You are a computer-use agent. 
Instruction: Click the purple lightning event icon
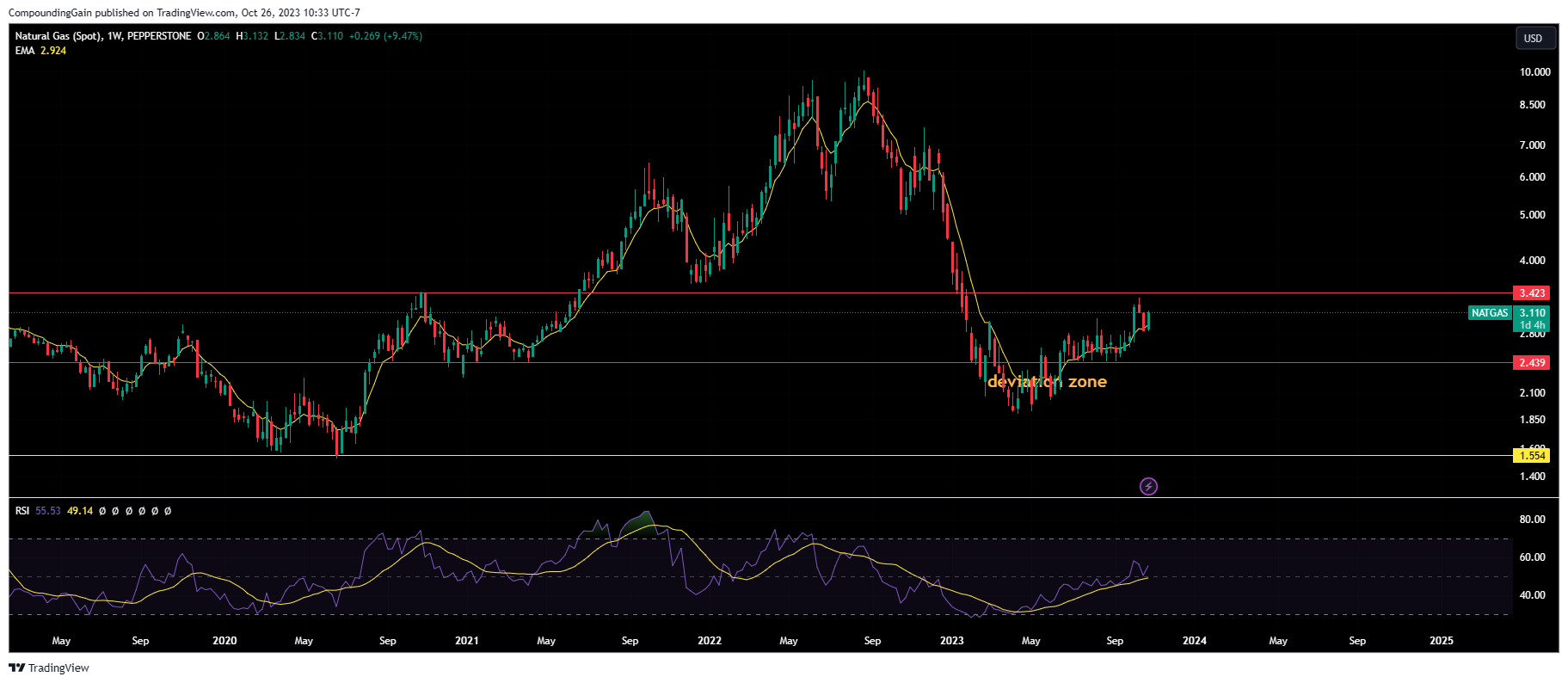click(x=1148, y=487)
